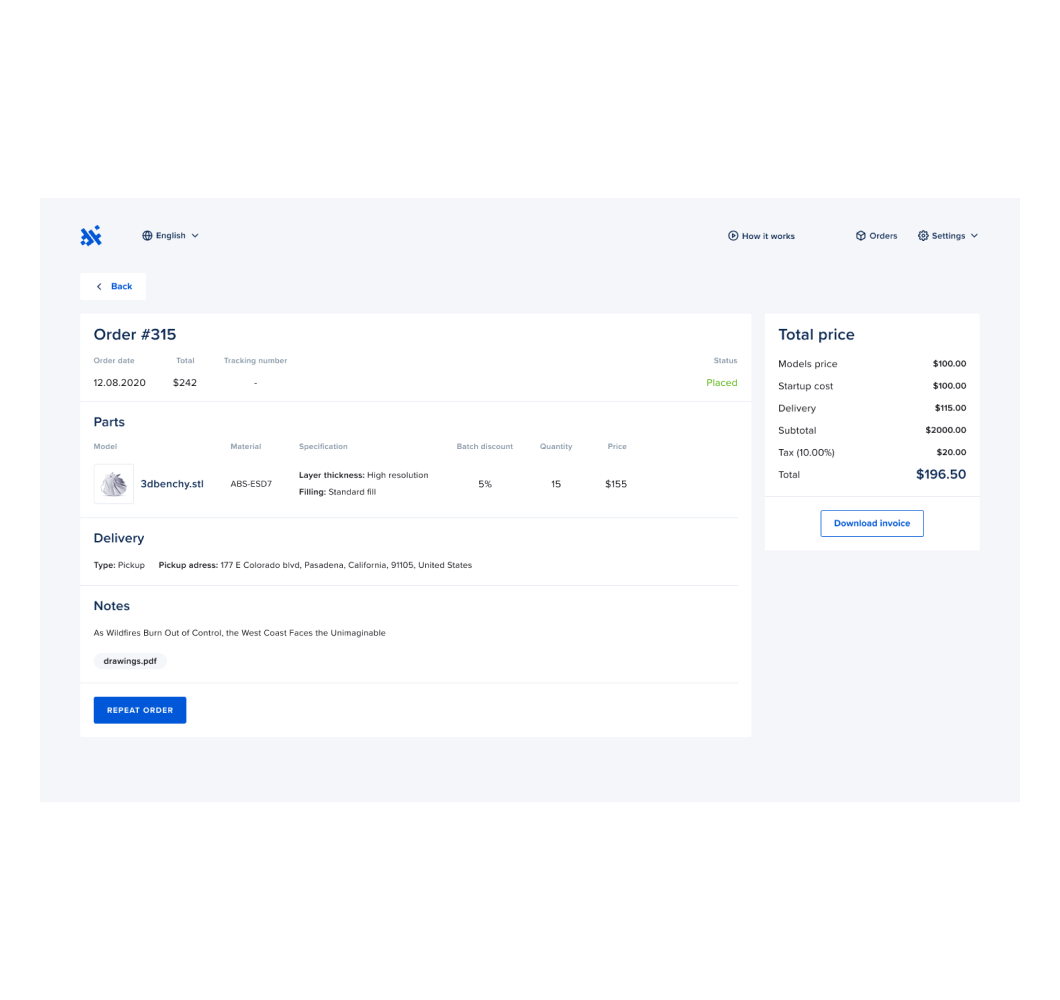Open the English language dropdown
The width and height of the screenshot is (1060, 1000).
[x=170, y=235]
